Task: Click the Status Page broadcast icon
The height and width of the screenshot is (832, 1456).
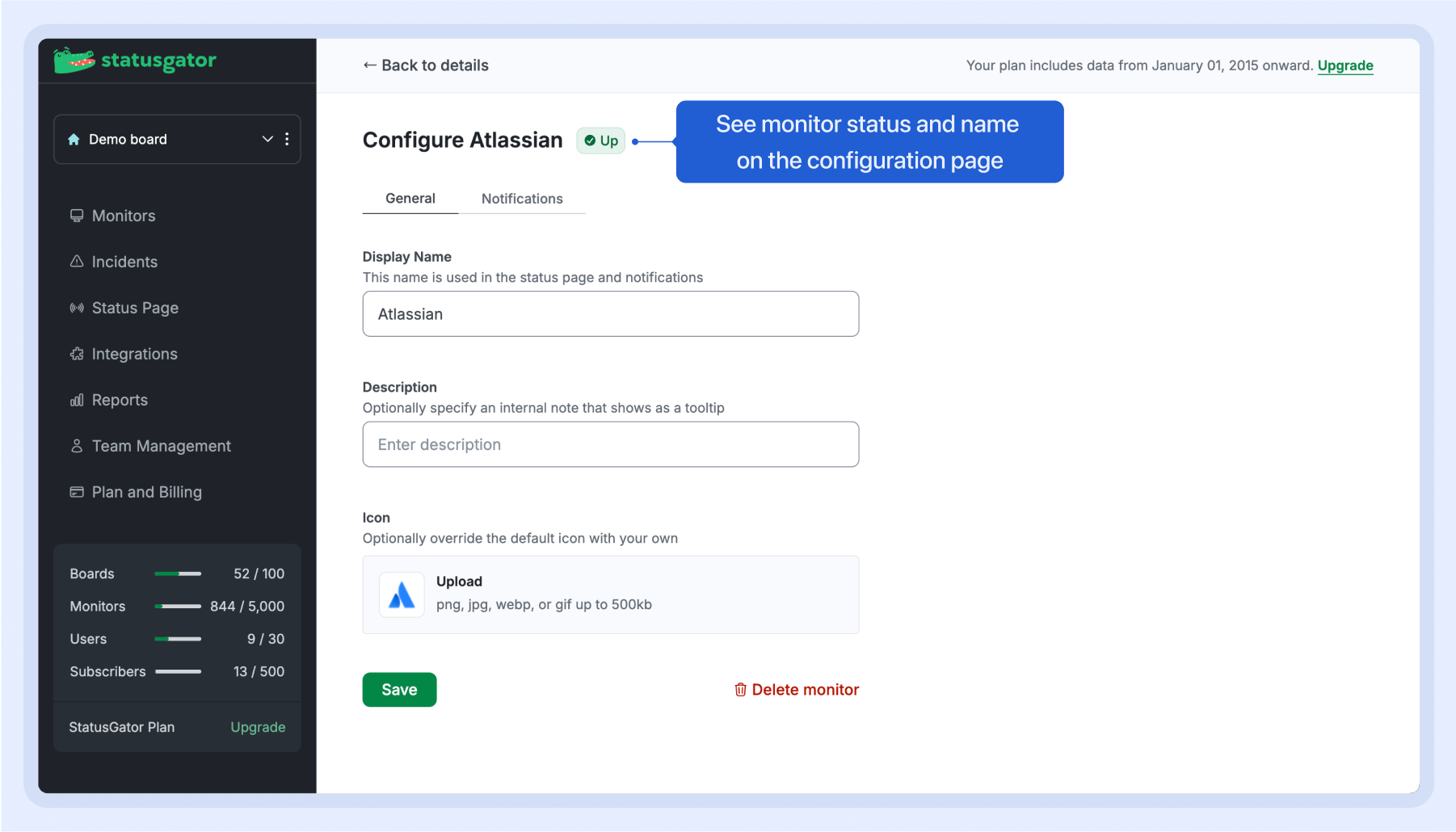Action: tap(77, 308)
